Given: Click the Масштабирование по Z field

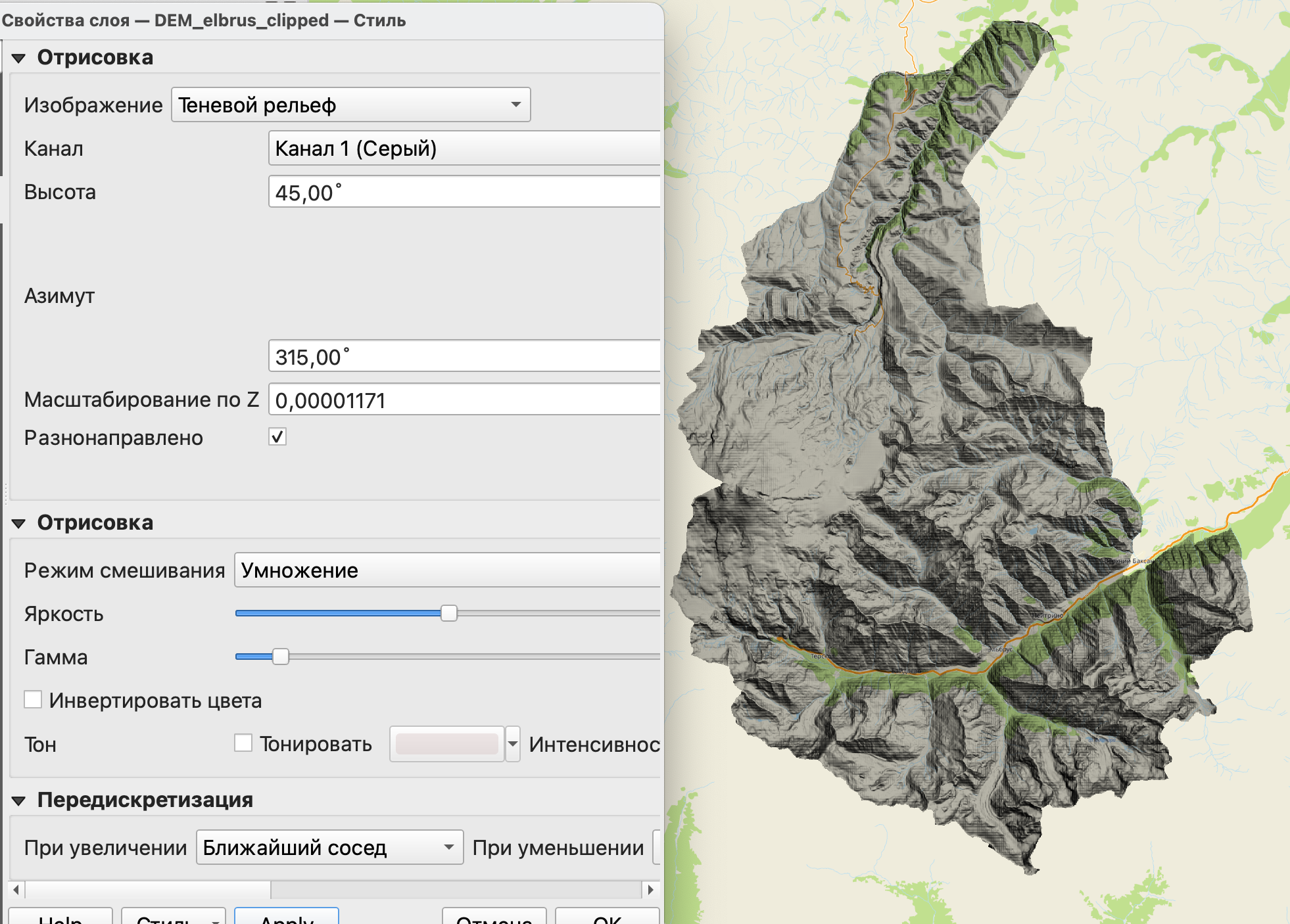Looking at the screenshot, I should 464,400.
